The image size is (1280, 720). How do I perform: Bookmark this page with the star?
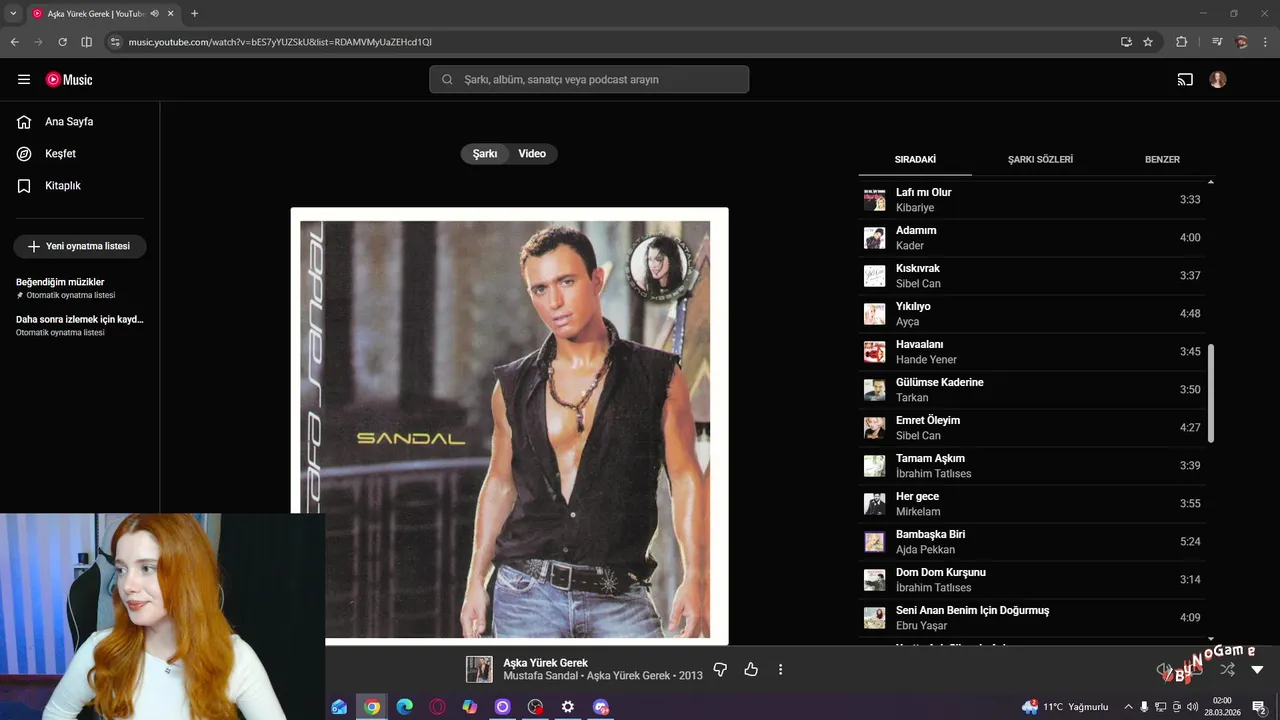1148,42
